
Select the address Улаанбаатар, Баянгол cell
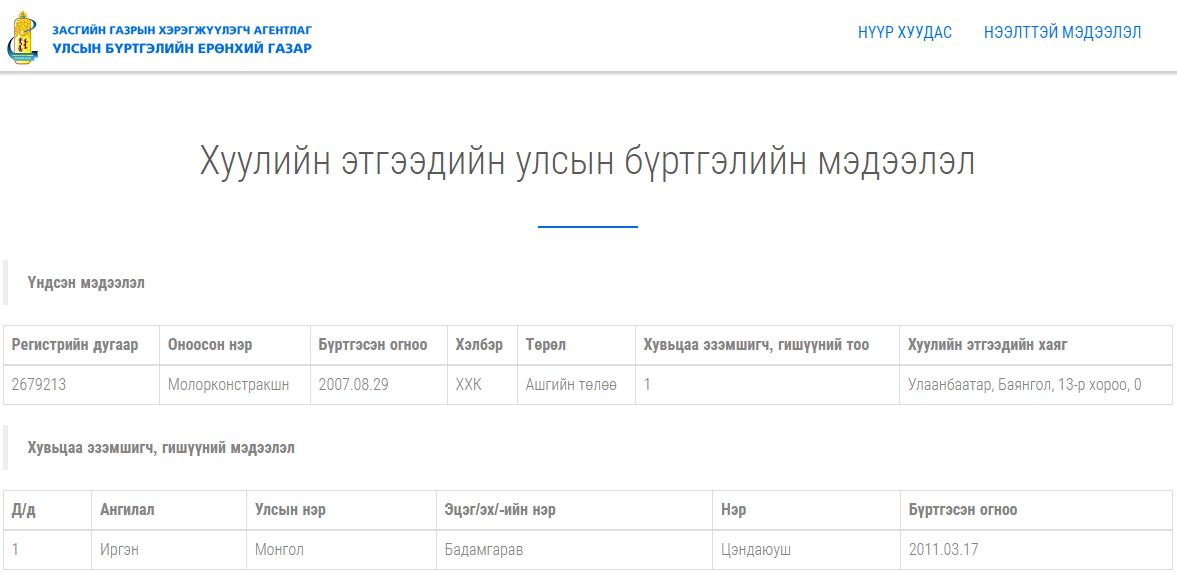(1024, 385)
